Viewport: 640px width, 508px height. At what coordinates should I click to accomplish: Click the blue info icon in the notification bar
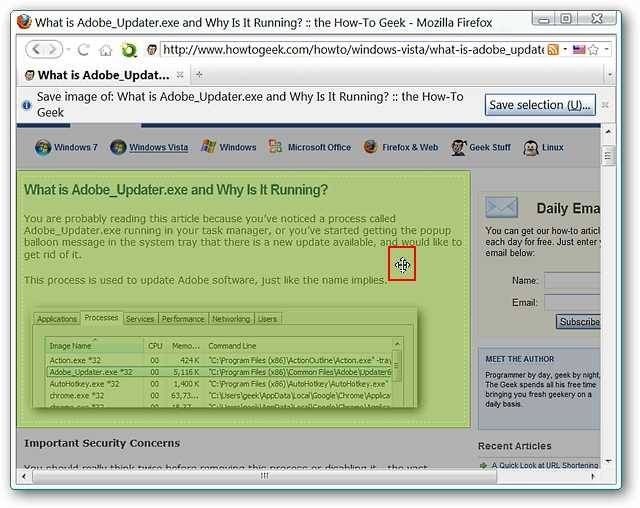pyautogui.click(x=27, y=105)
